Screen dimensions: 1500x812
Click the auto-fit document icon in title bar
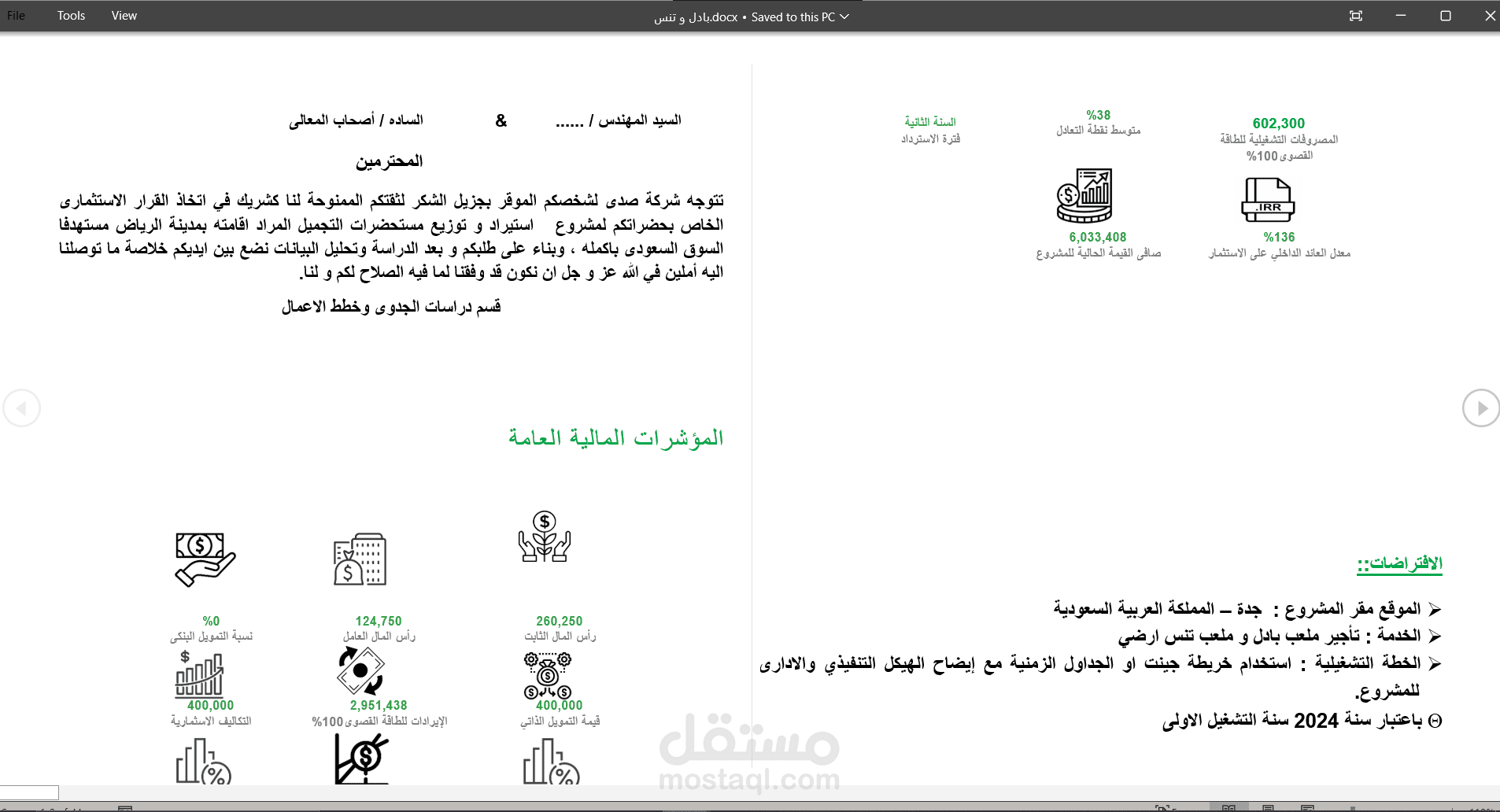(1355, 16)
